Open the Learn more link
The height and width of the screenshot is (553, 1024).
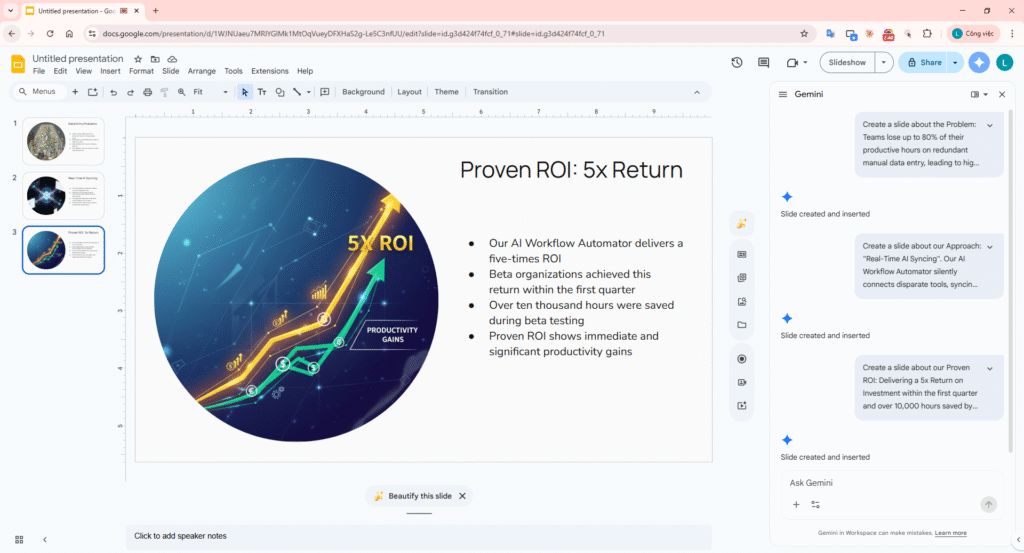click(x=951, y=533)
